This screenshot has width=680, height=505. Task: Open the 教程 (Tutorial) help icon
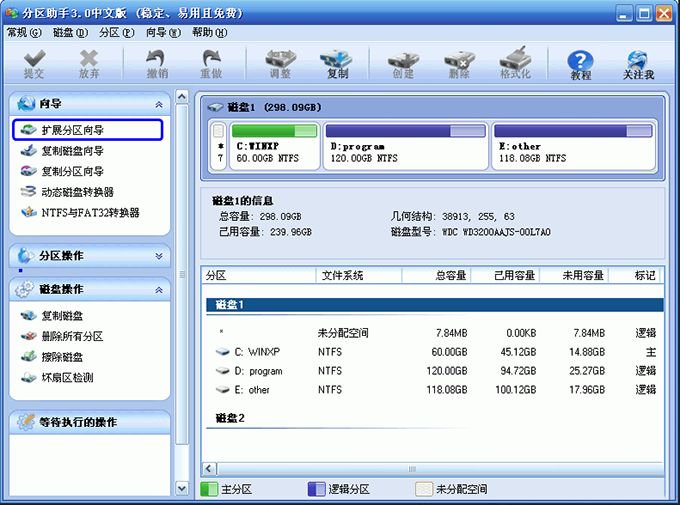581,65
